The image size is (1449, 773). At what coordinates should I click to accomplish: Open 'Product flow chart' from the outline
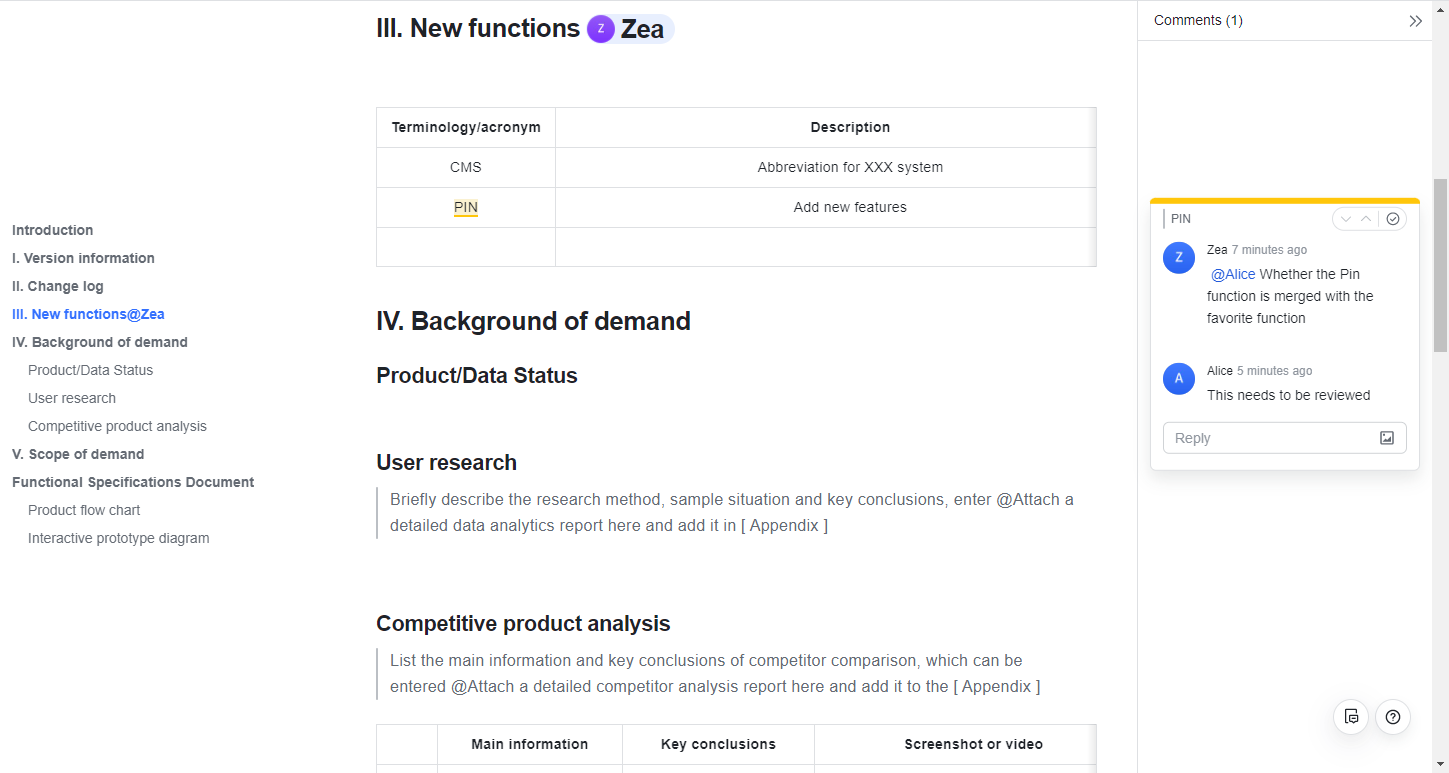[84, 510]
